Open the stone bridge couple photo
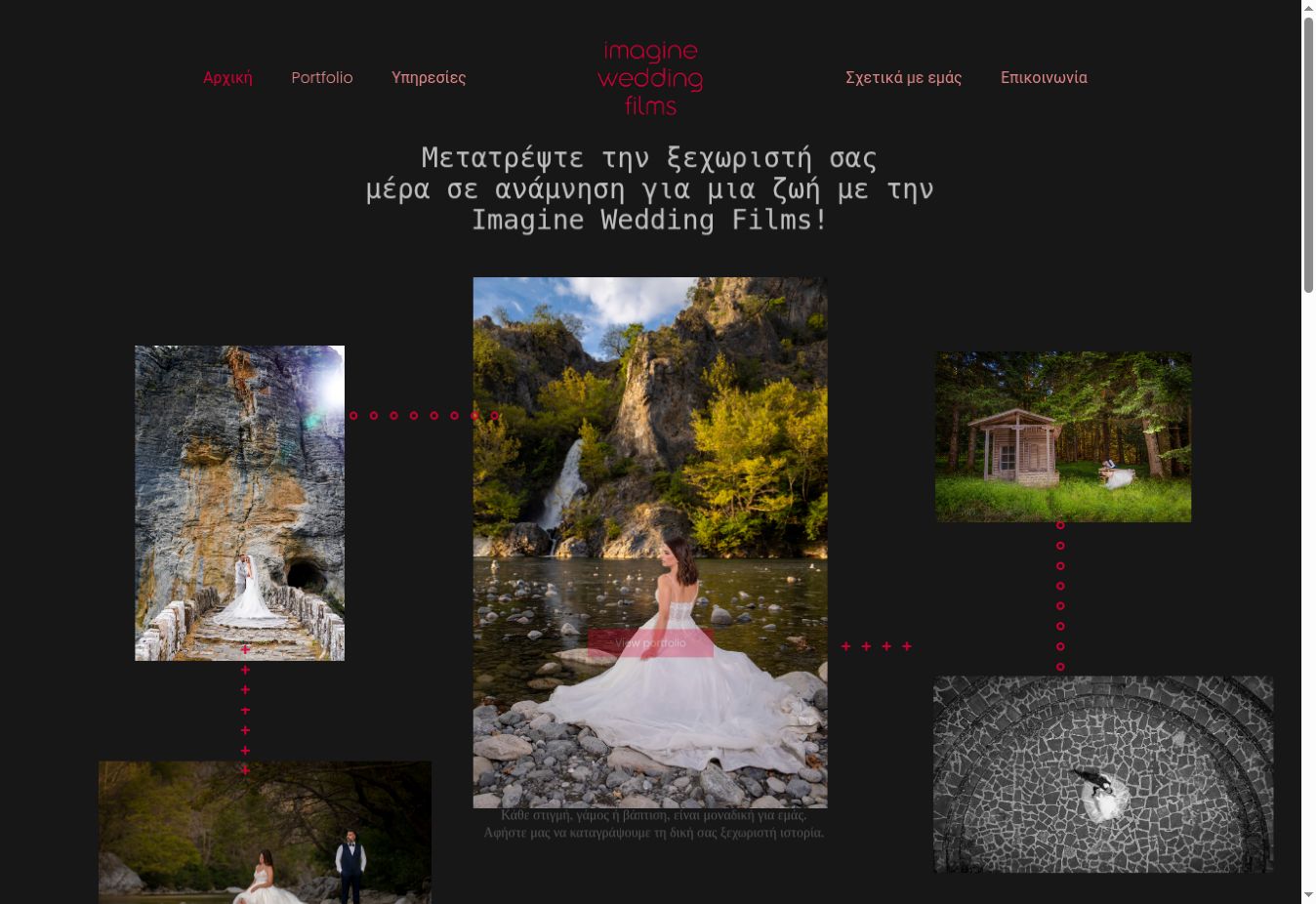The height and width of the screenshot is (904, 1316). click(x=240, y=503)
